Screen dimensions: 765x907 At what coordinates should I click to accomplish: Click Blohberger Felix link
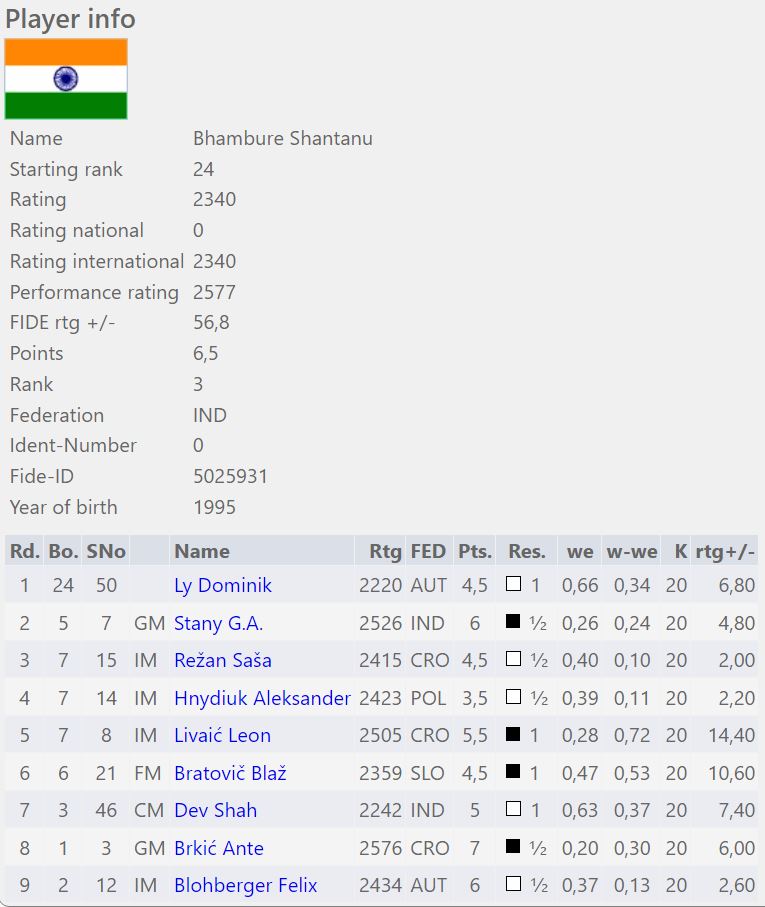(x=245, y=885)
